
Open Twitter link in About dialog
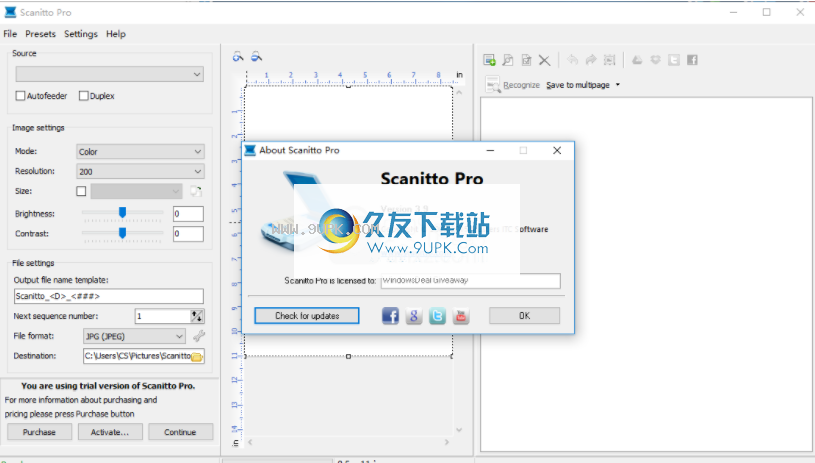point(437,316)
